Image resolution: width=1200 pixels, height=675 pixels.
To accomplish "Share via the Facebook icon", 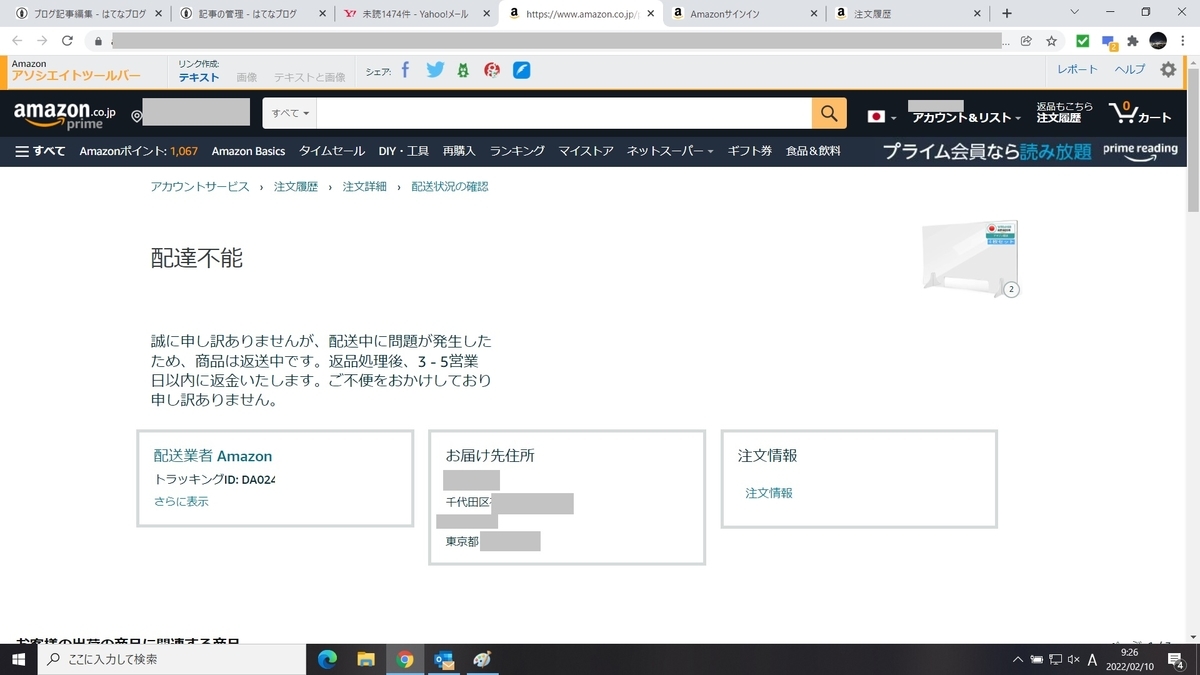I will coord(404,69).
